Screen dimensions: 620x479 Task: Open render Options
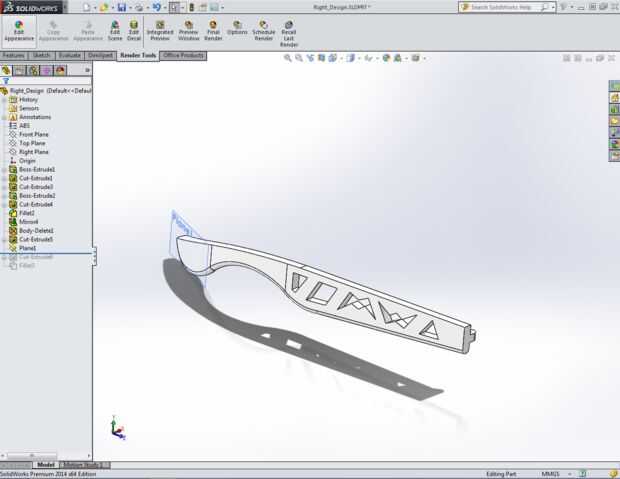237,28
